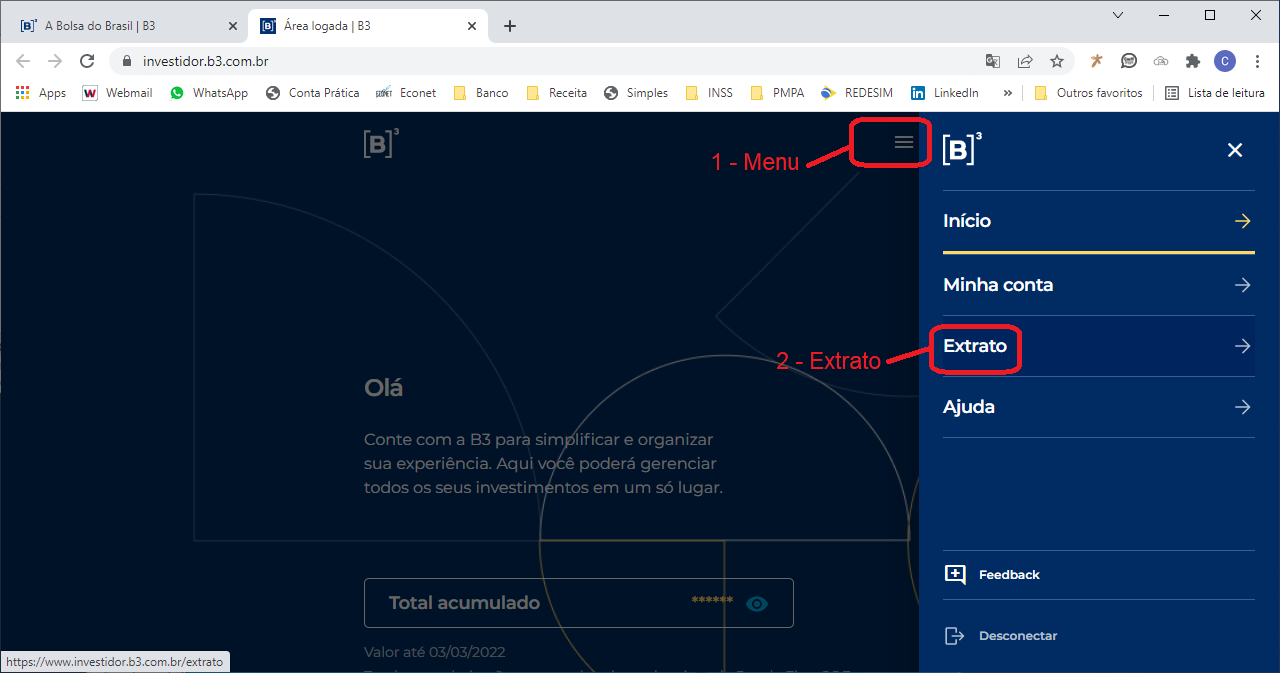Open the REDESIM bookmark
This screenshot has width=1280, height=688.
[856, 93]
